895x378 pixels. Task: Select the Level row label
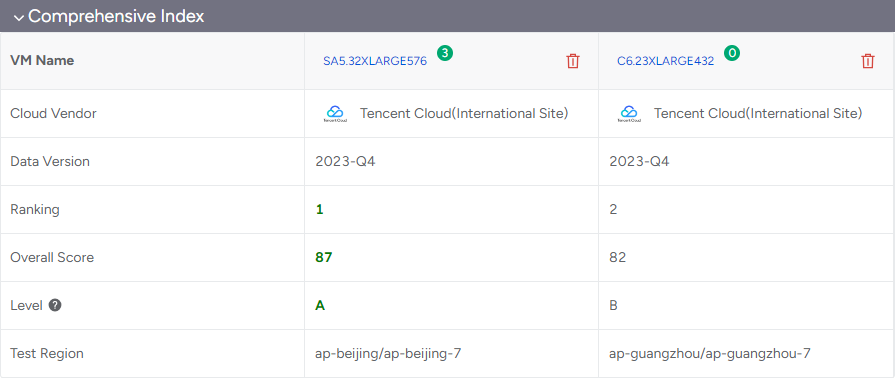coord(26,305)
